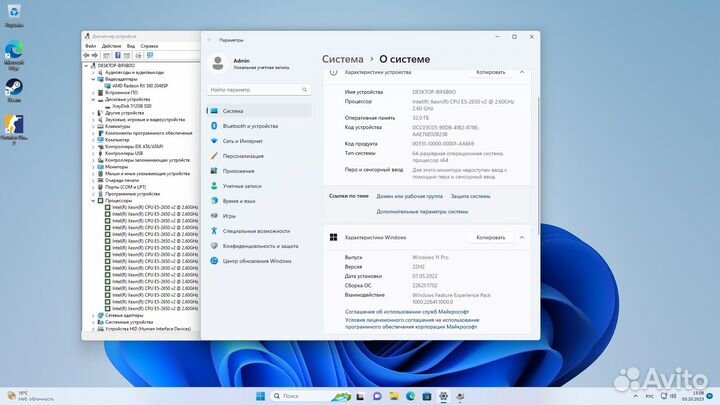Open Время и язык settings section
This screenshot has height=405, width=720.
coord(259,201)
